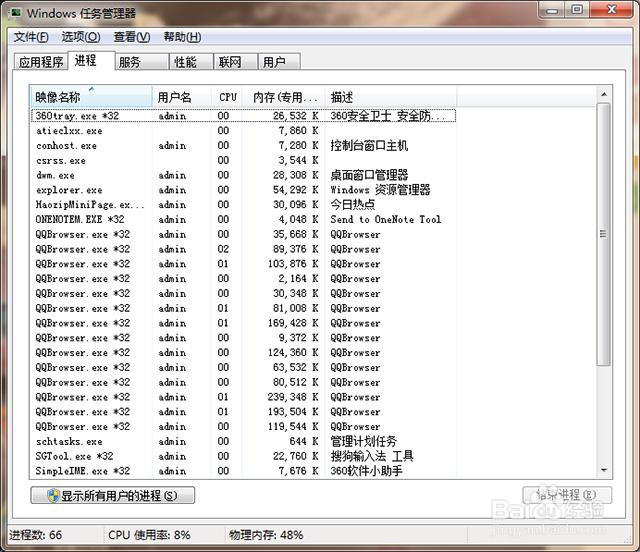Screen dimensions: 640x552
Task: Click the sort arrow above 映像名称
Action: (x=92, y=89)
